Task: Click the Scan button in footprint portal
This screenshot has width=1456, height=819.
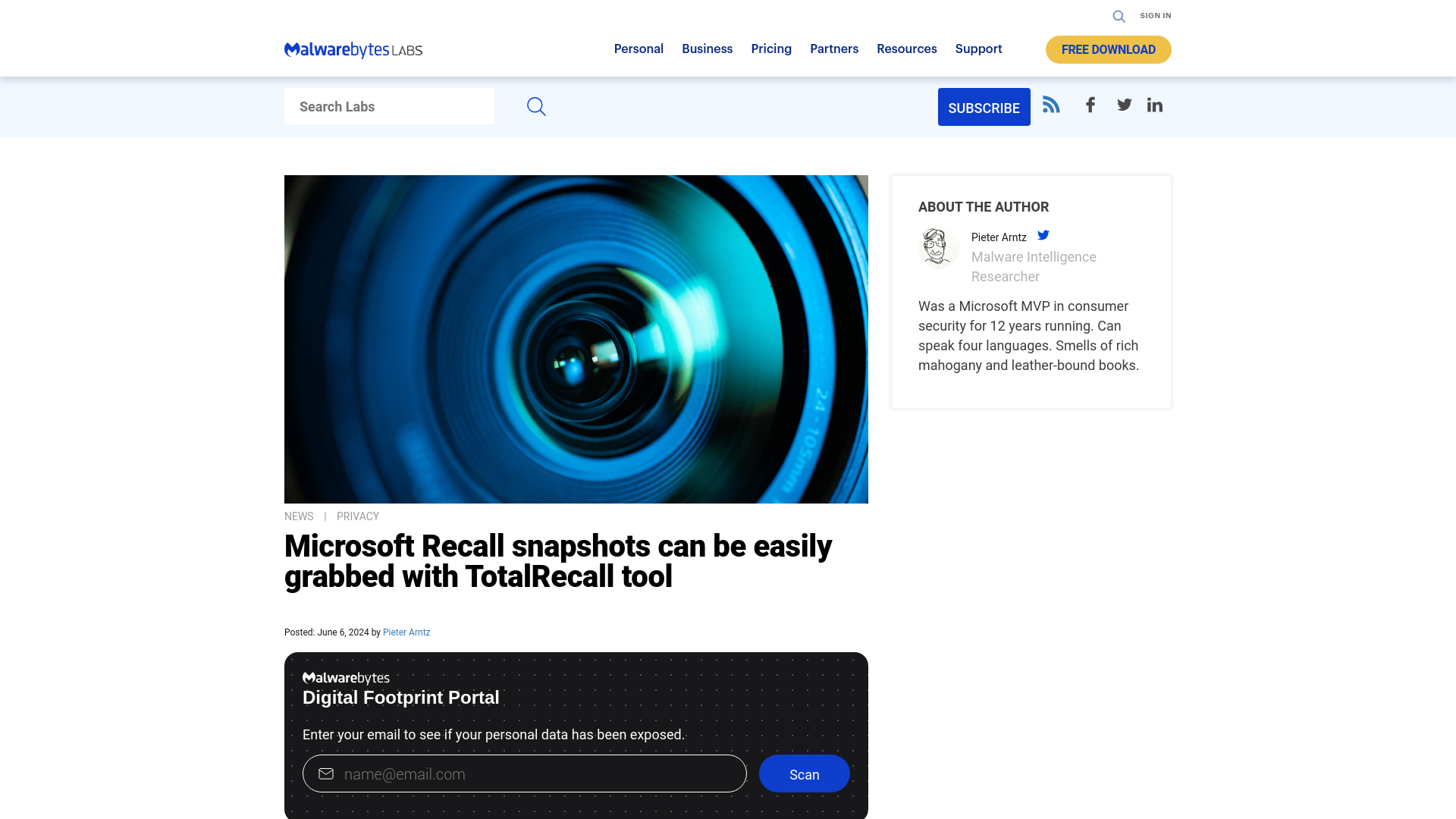Action: (x=804, y=773)
